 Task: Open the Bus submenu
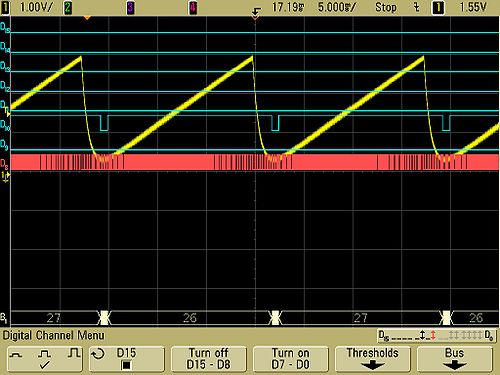pos(455,359)
